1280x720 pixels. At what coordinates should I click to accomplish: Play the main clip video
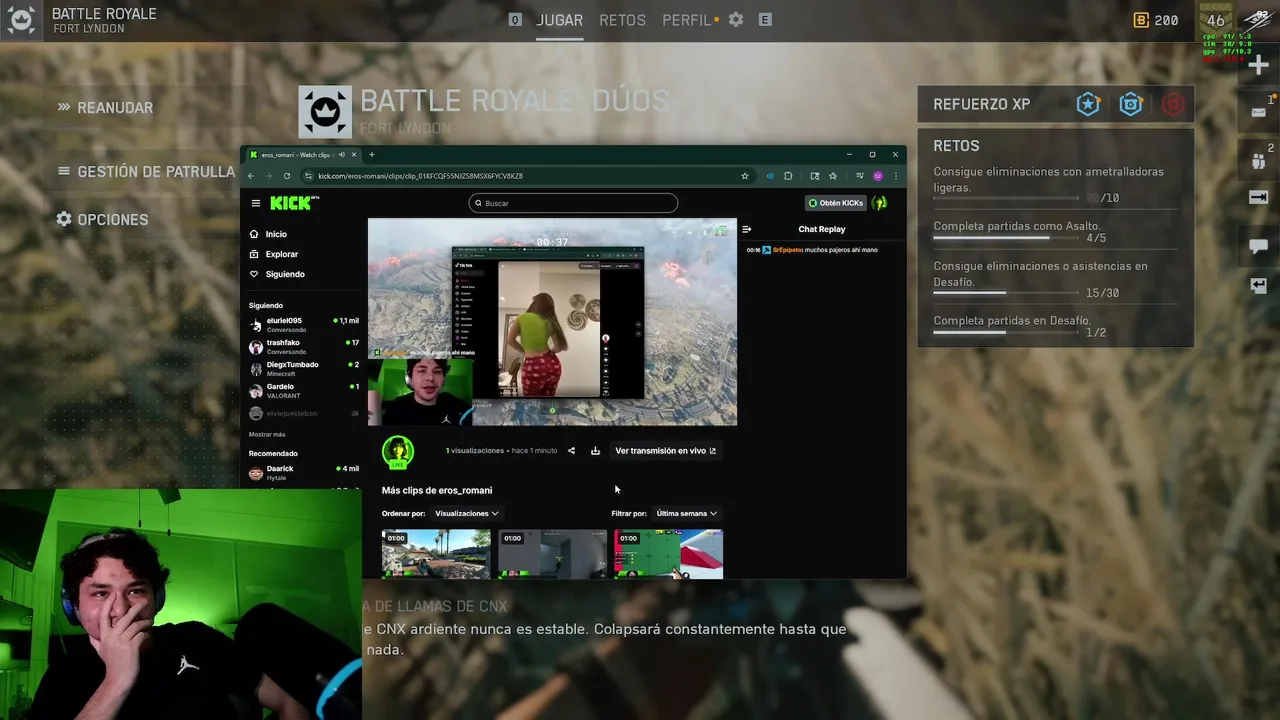[552, 322]
